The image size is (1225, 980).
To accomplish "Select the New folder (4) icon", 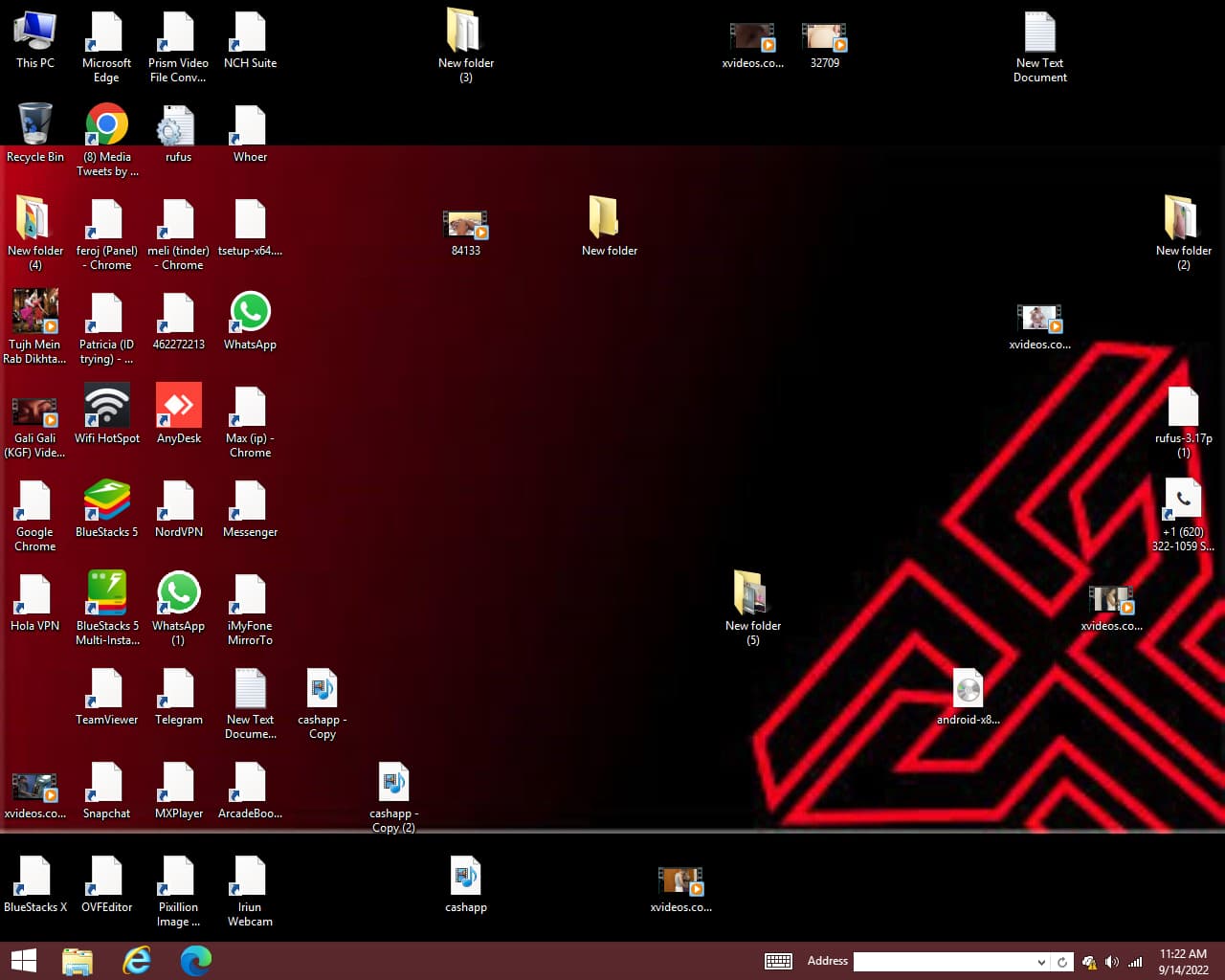I will point(35,234).
